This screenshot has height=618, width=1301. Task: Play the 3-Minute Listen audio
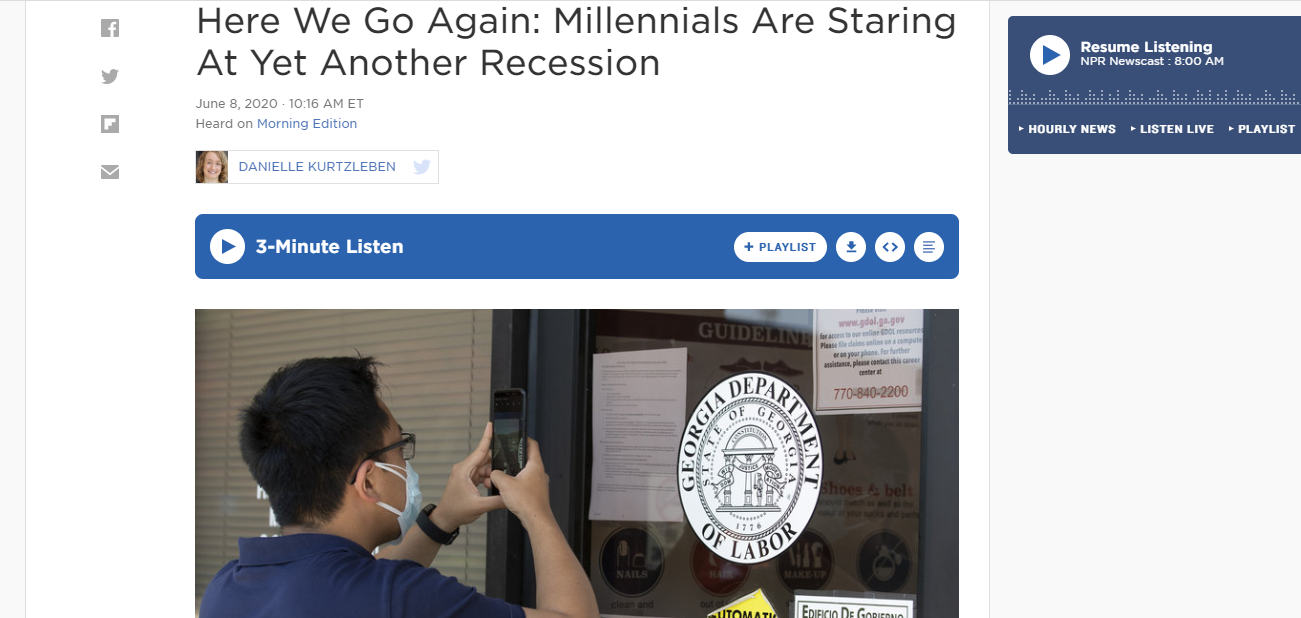pyautogui.click(x=227, y=246)
